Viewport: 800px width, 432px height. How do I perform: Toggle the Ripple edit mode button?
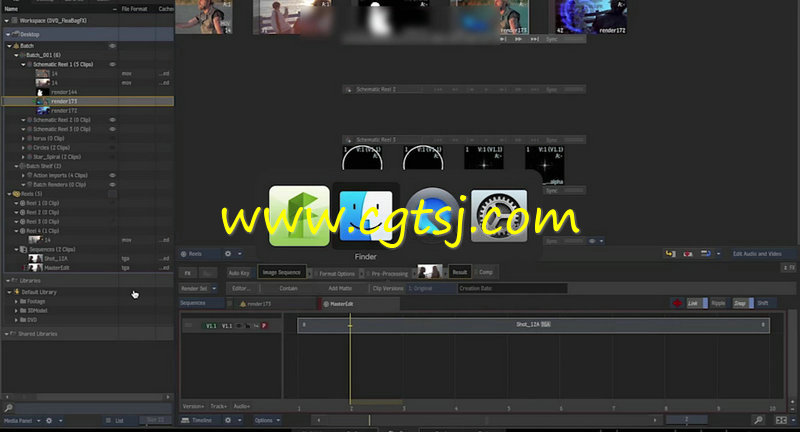718,303
